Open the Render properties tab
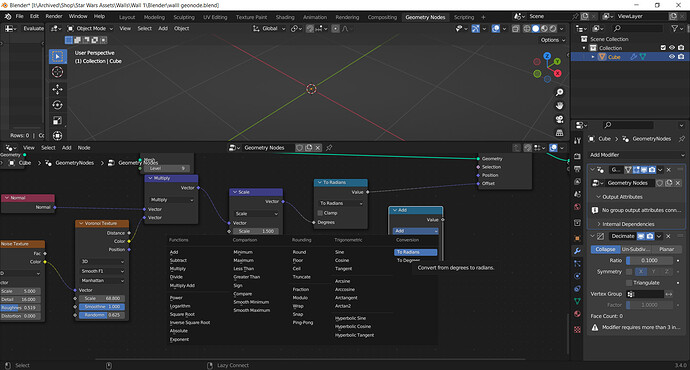The height and width of the screenshot is (370, 690). (x=577, y=156)
